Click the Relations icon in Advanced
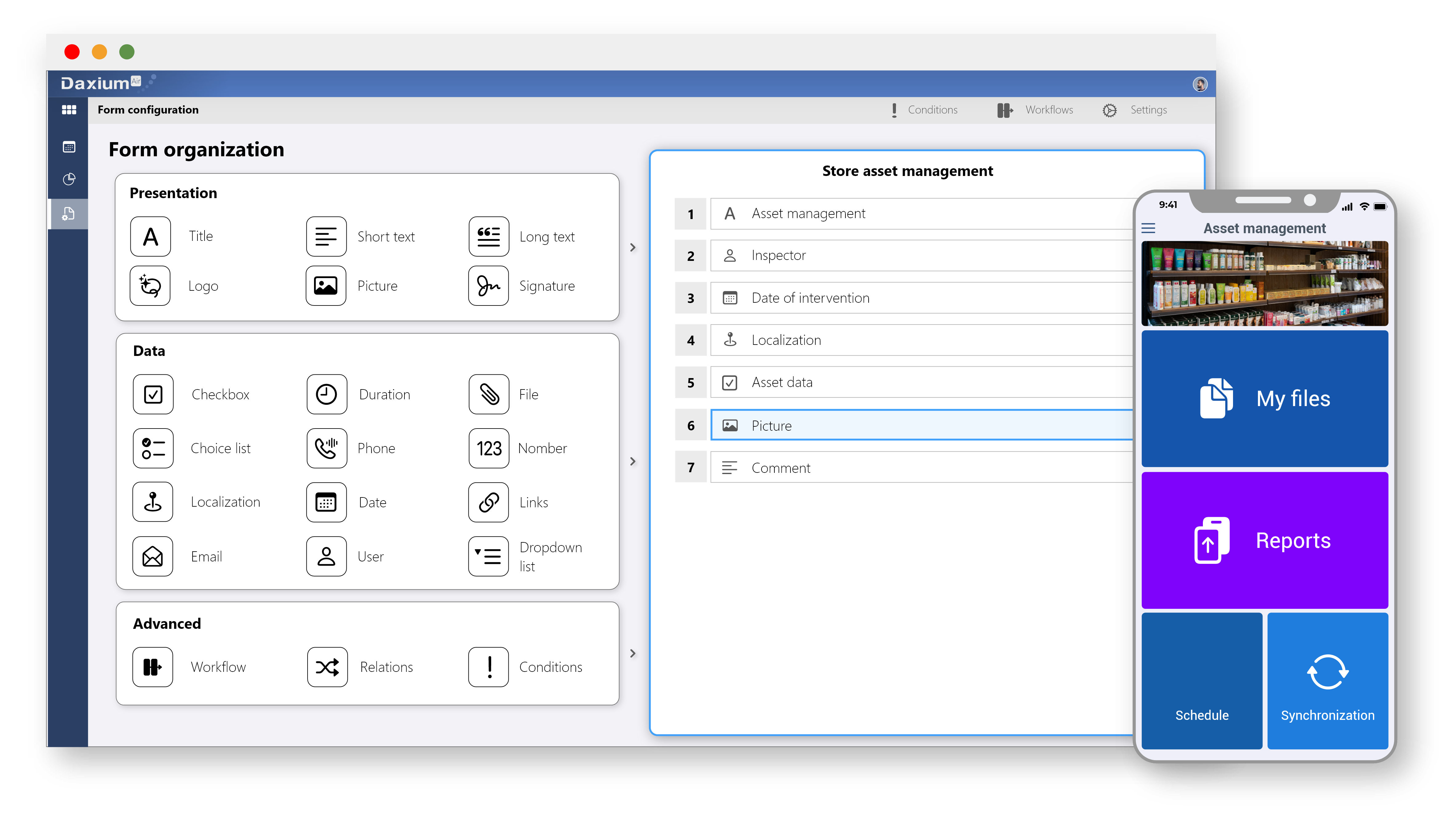Screen dimensions: 1456x822 pyautogui.click(x=327, y=666)
